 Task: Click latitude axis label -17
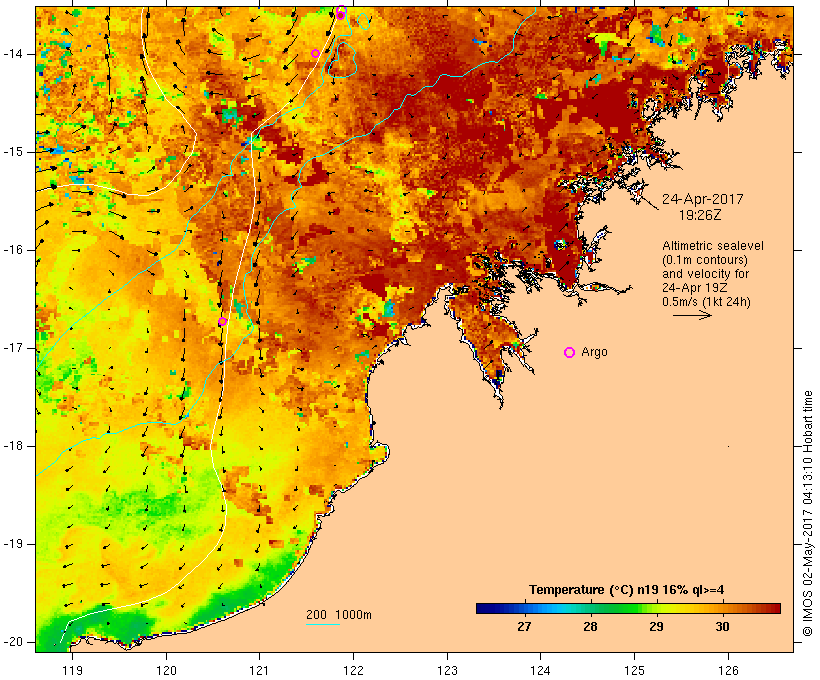click(13, 348)
